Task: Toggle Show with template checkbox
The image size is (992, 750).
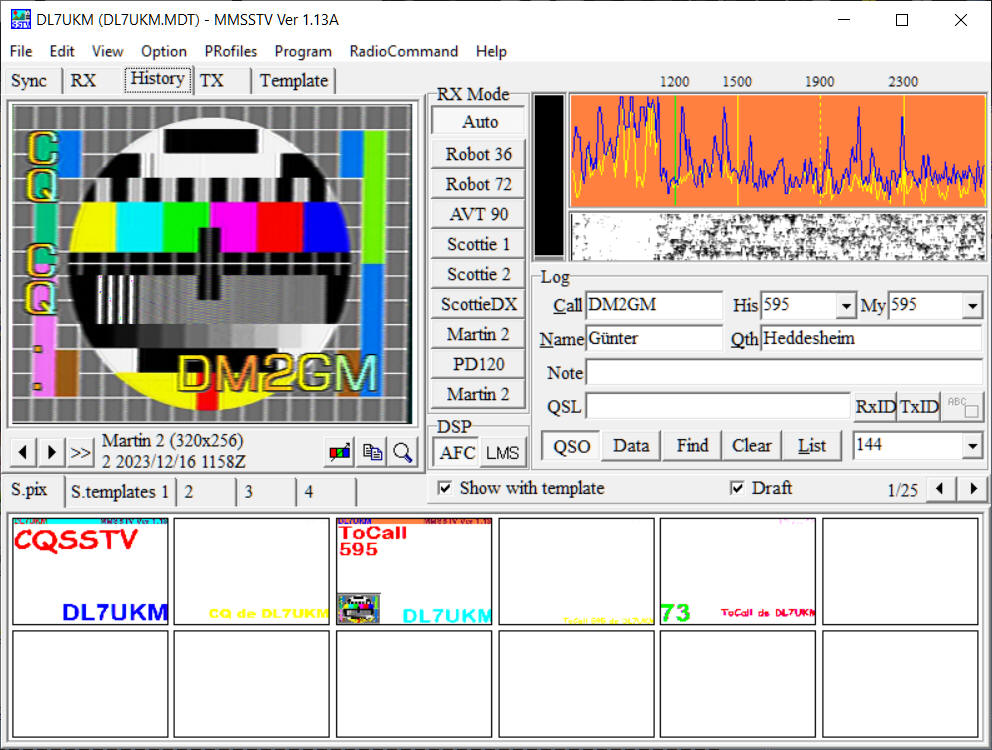Action: pos(445,488)
